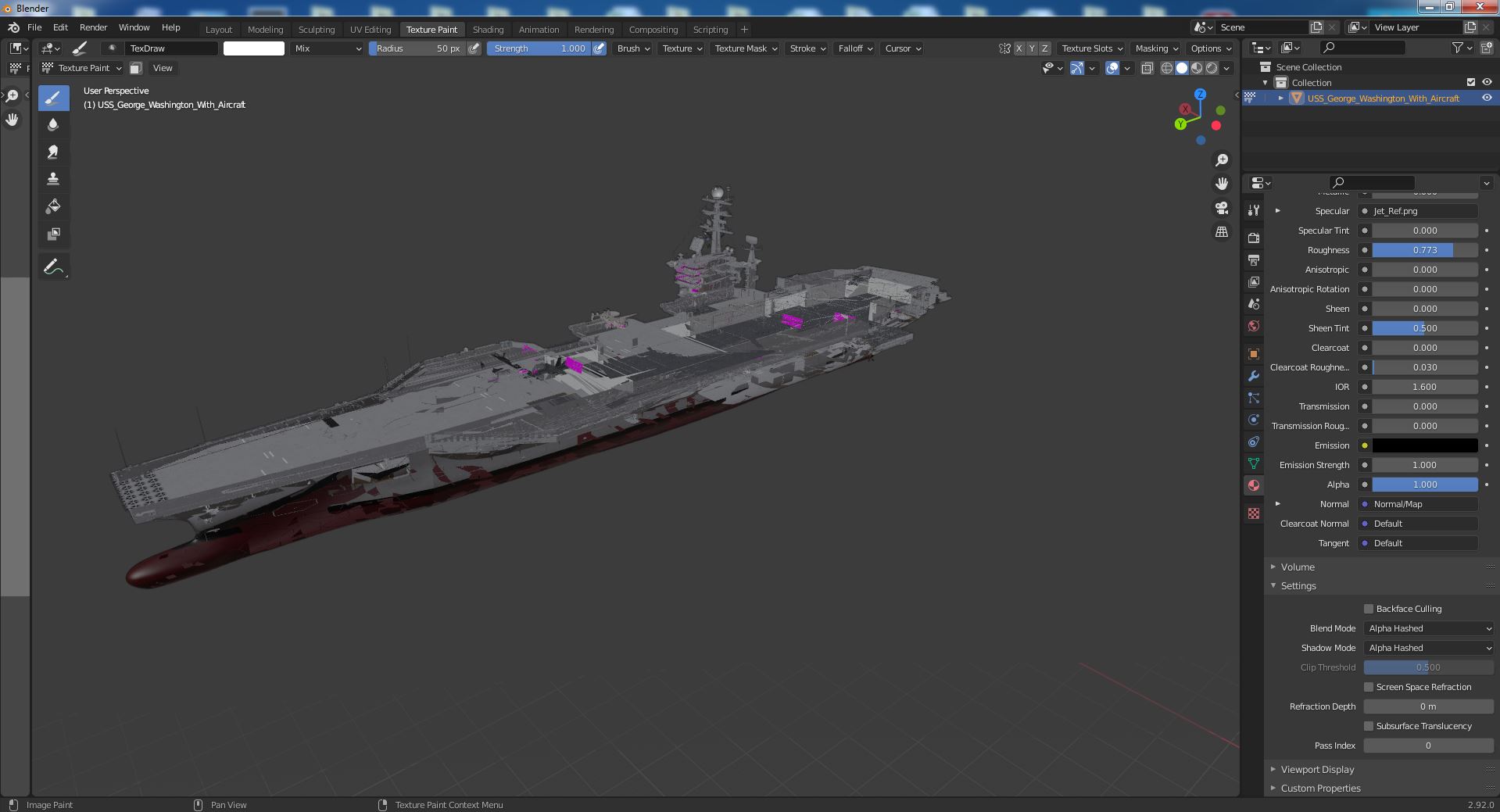Collapse the Settings panel
This screenshot has height=812, width=1500.
(1298, 585)
